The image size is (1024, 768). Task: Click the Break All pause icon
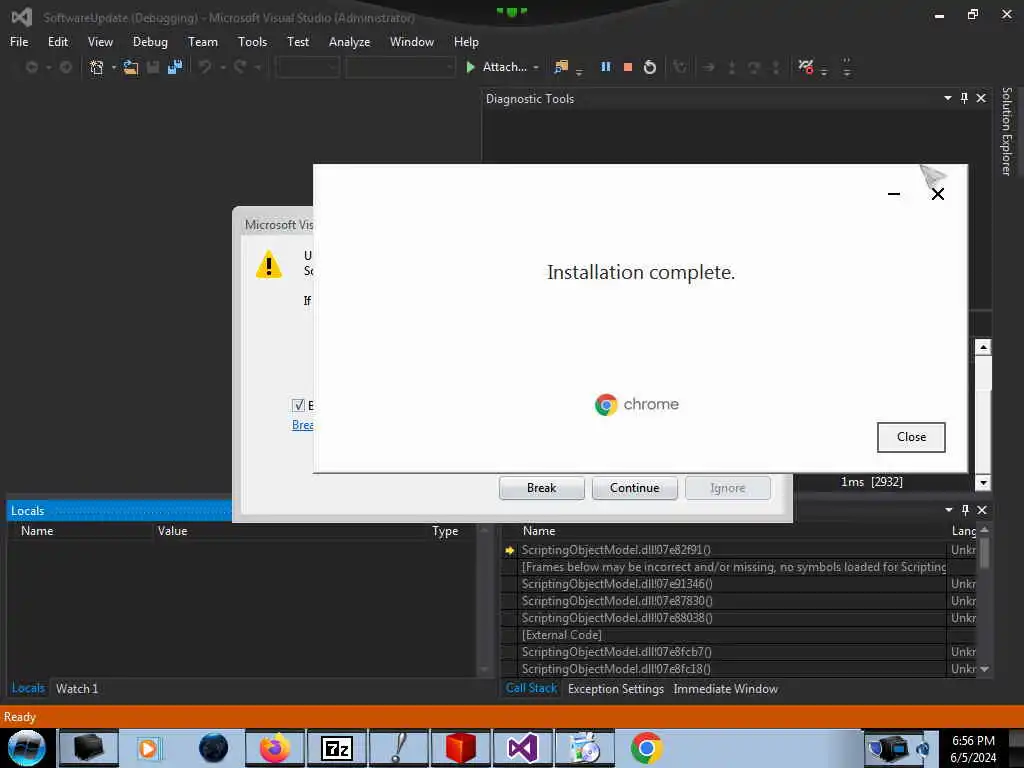click(605, 67)
